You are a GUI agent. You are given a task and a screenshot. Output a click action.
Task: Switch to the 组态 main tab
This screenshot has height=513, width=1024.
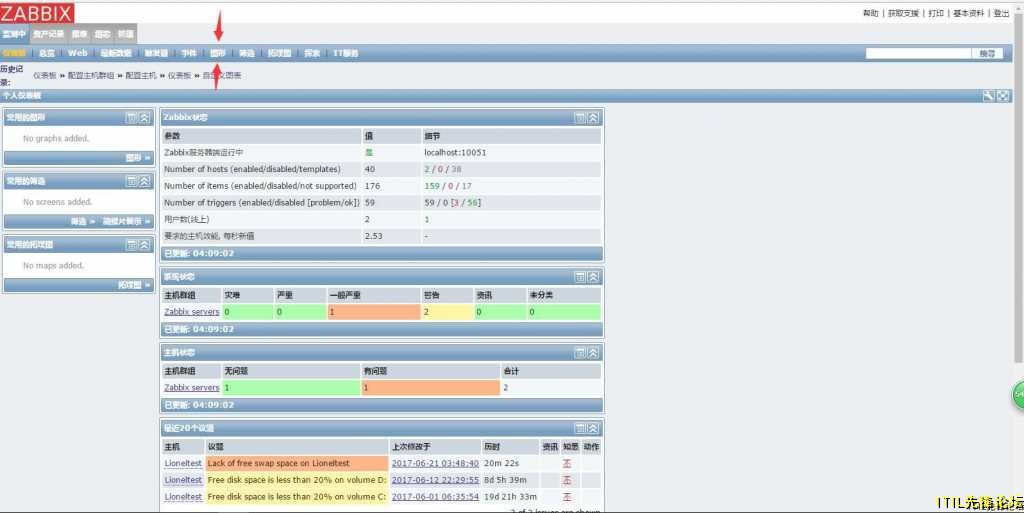(103, 34)
